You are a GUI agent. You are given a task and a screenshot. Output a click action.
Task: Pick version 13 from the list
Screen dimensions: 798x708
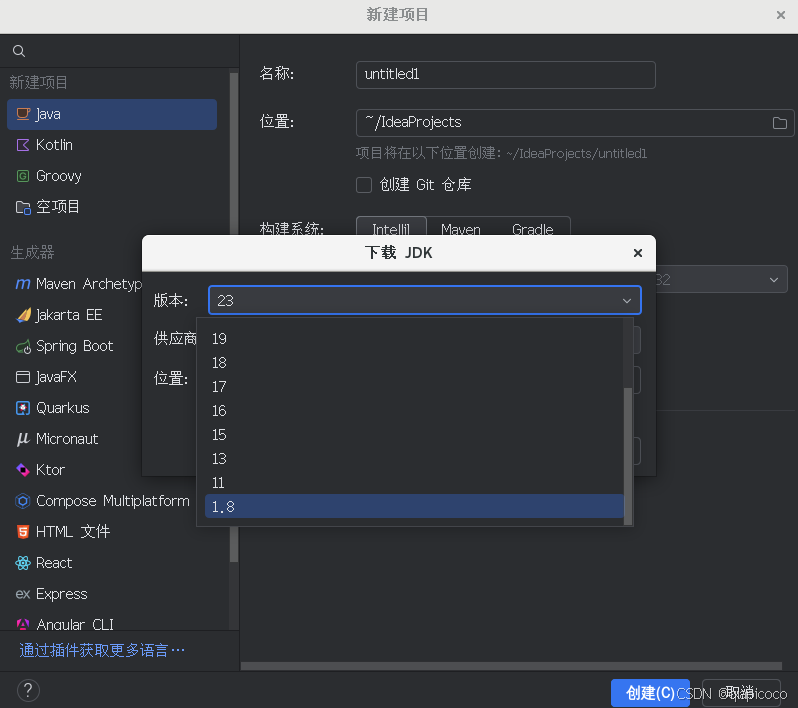(414, 458)
